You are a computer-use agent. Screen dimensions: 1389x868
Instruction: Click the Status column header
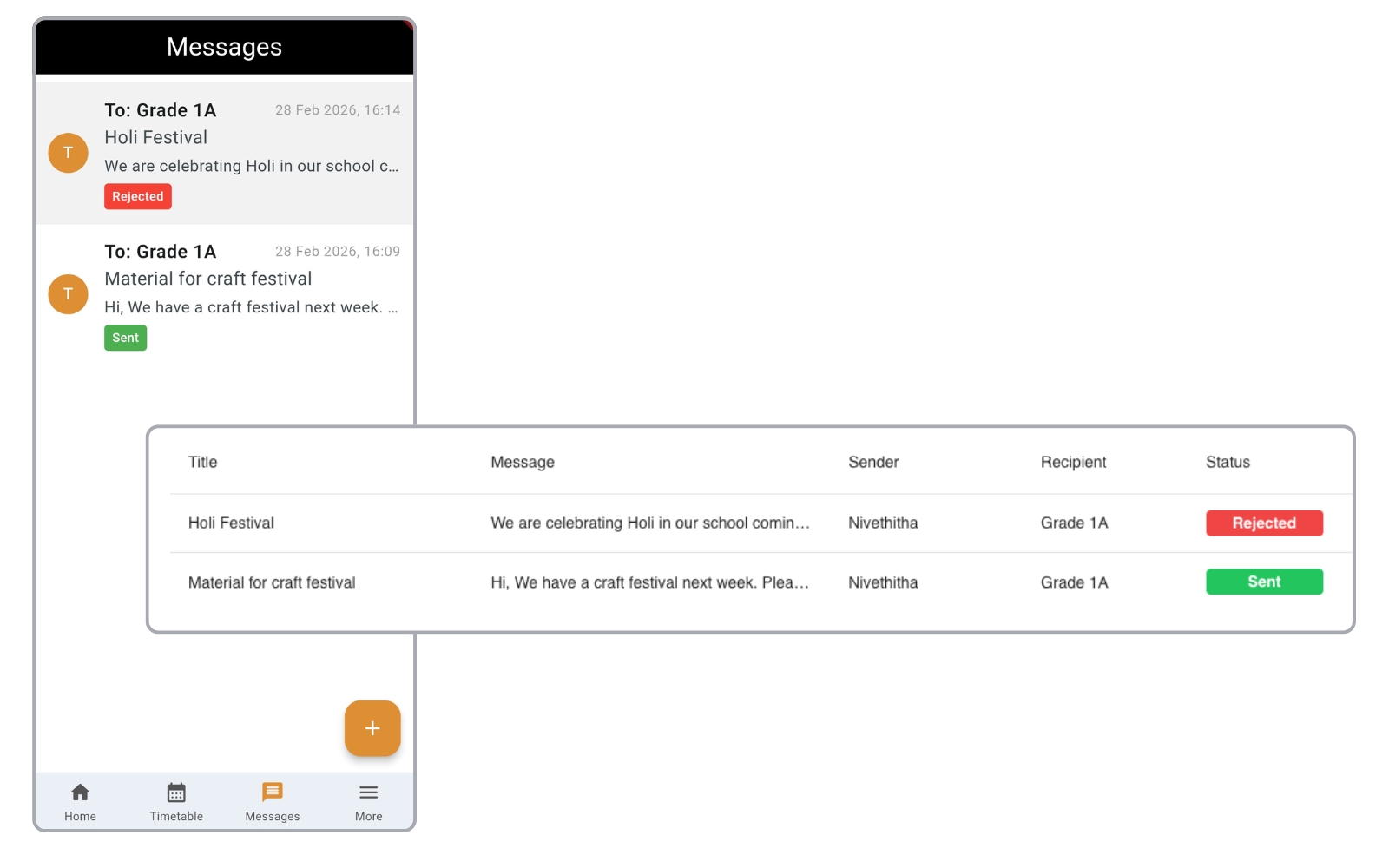pos(1227,462)
